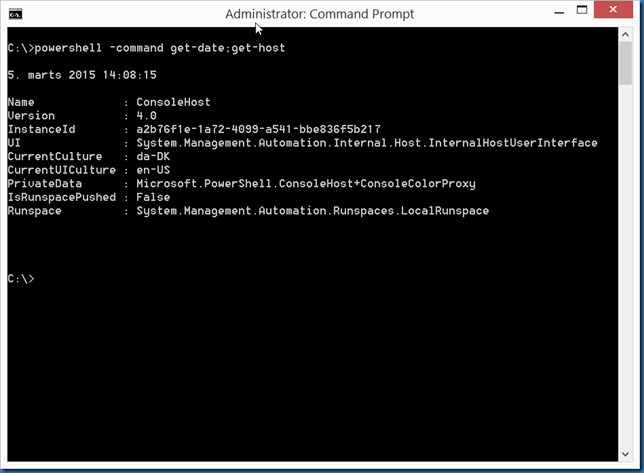Image resolution: width=644 pixels, height=473 pixels.
Task: Click the C:\> prompt at the bottom
Action: point(21,279)
